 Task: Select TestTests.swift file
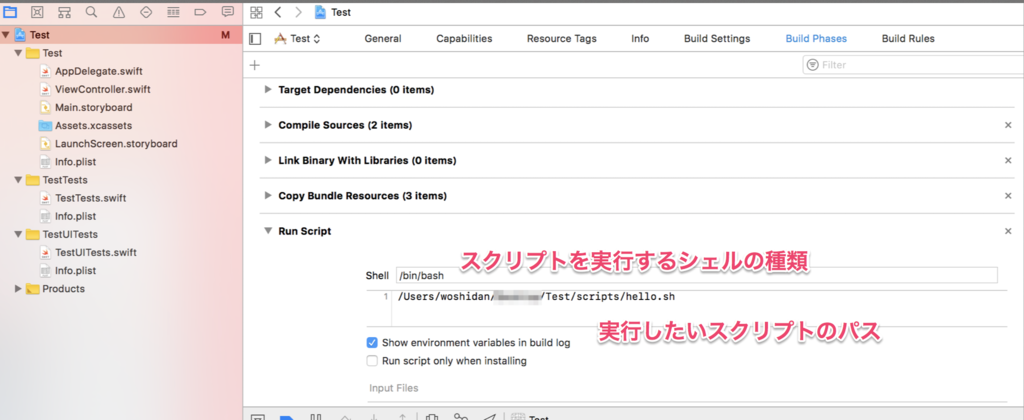(x=91, y=198)
